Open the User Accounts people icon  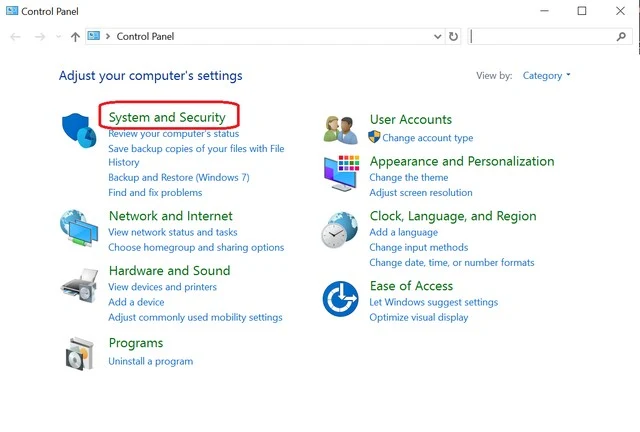[x=341, y=129]
